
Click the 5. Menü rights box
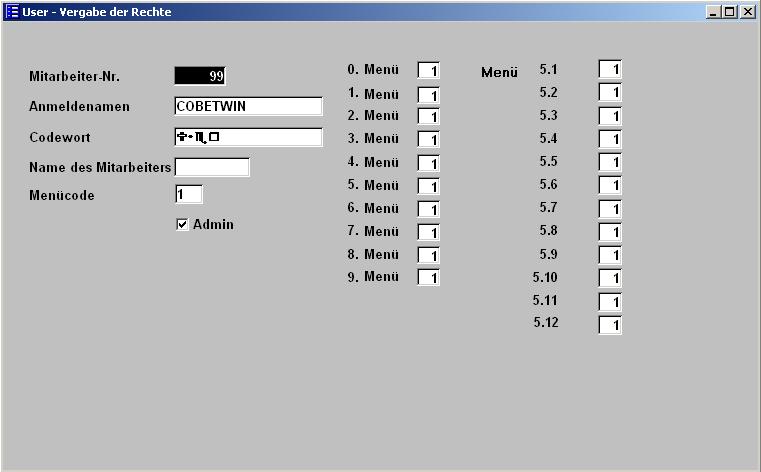click(428, 186)
